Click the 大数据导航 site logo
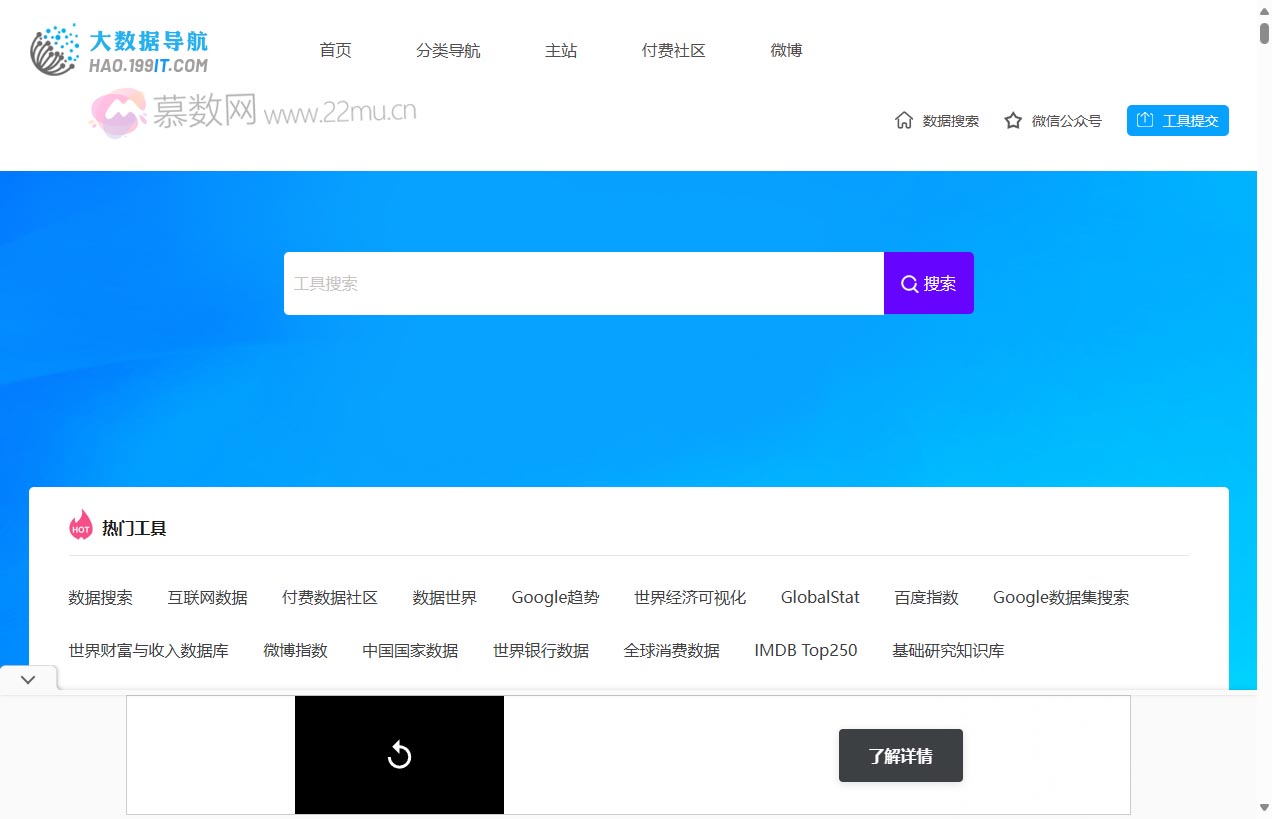Viewport: 1272px width, 819px height. pyautogui.click(x=120, y=49)
